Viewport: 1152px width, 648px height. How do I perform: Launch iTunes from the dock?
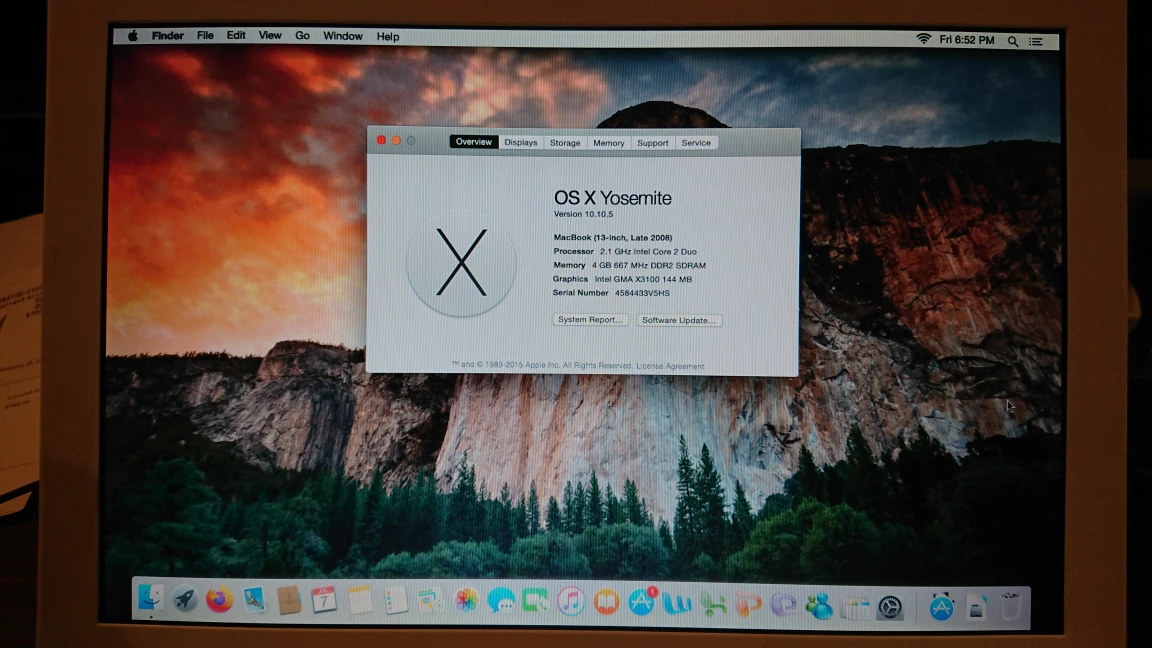point(571,602)
